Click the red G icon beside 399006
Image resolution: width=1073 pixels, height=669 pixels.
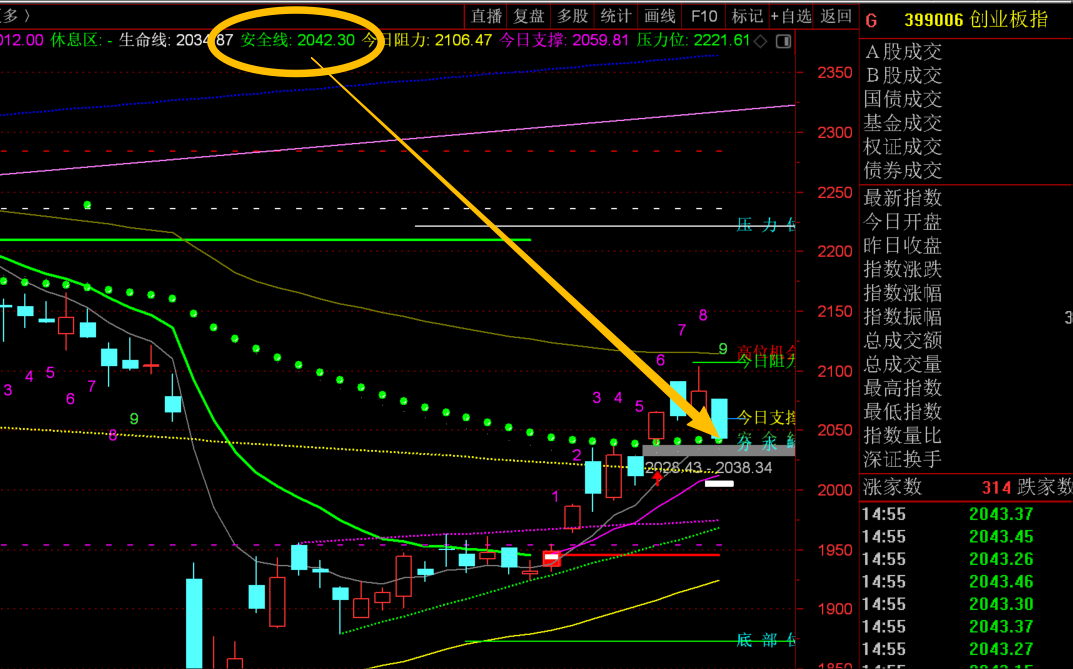(x=871, y=21)
